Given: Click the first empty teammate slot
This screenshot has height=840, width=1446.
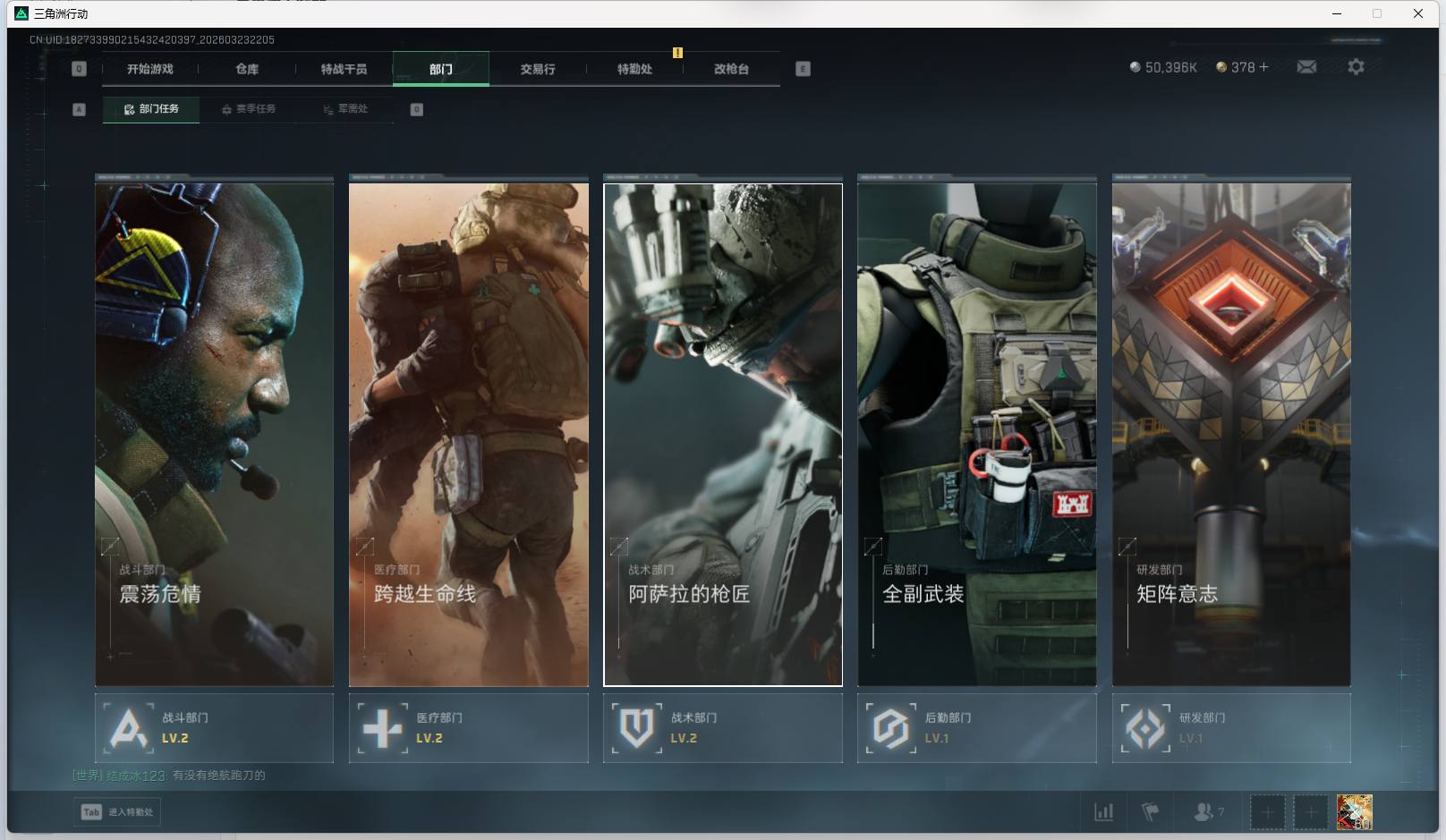Looking at the screenshot, I should click(x=1267, y=812).
